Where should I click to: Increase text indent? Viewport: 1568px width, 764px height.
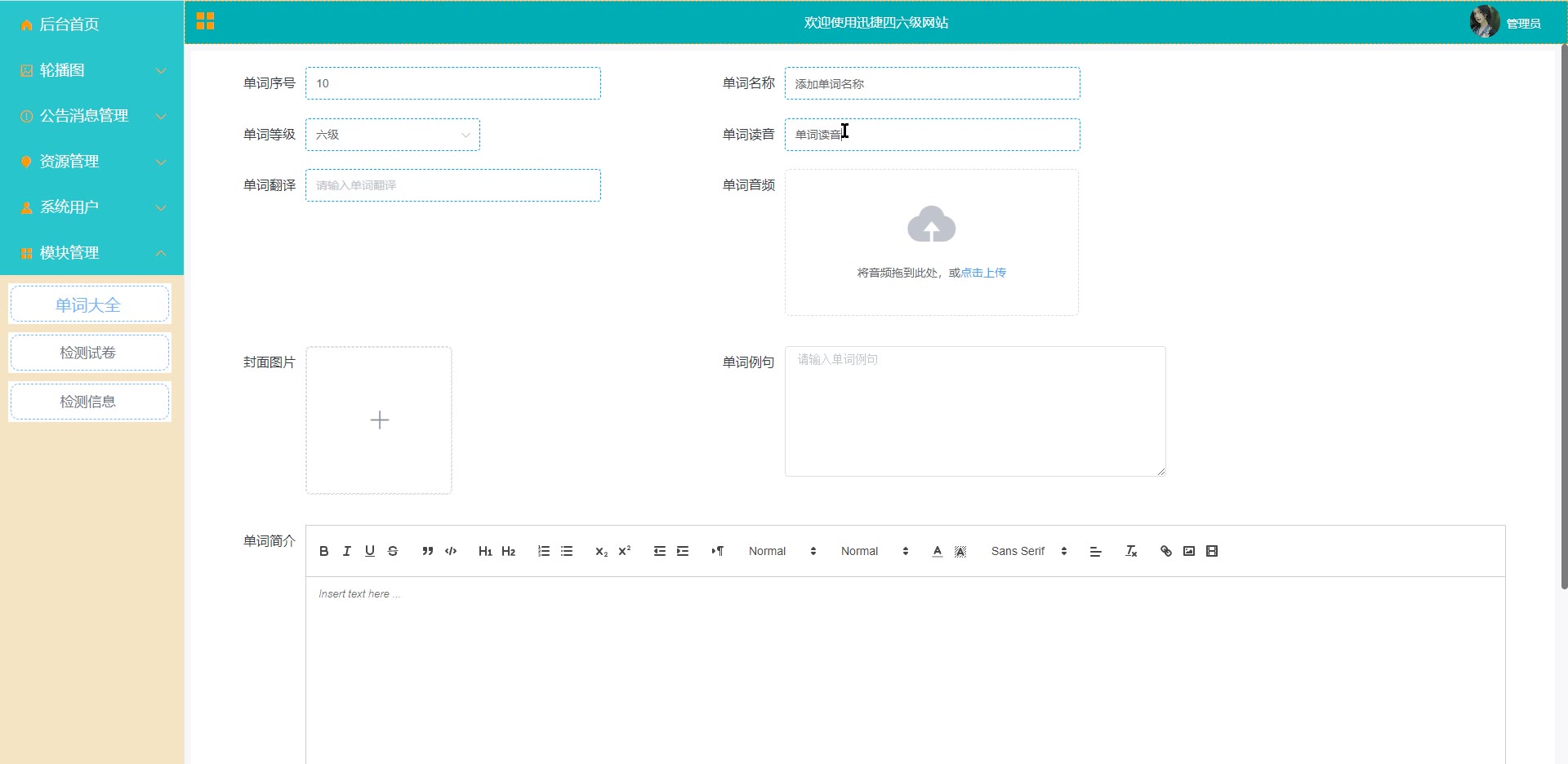tap(683, 551)
